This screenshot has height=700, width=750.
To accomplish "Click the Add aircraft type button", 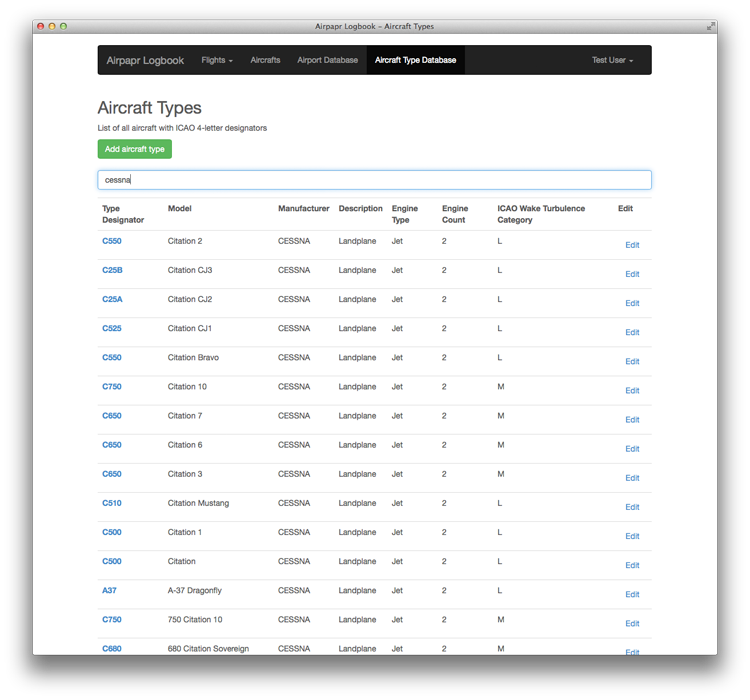I will 134,149.
